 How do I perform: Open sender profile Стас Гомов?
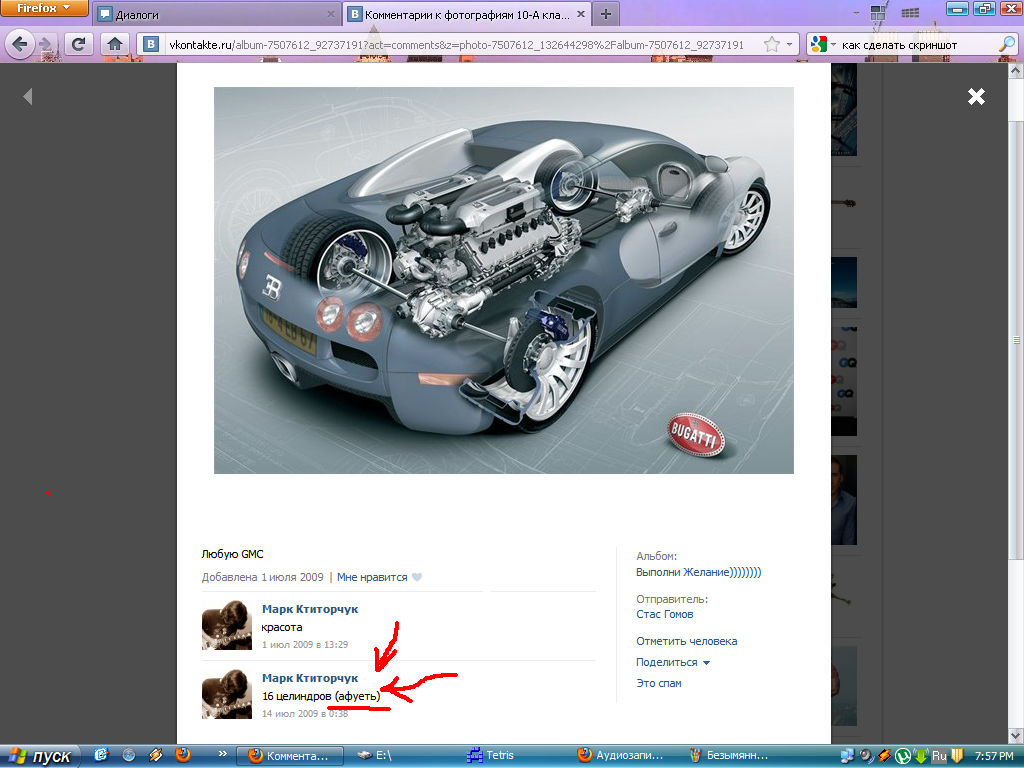click(664, 615)
